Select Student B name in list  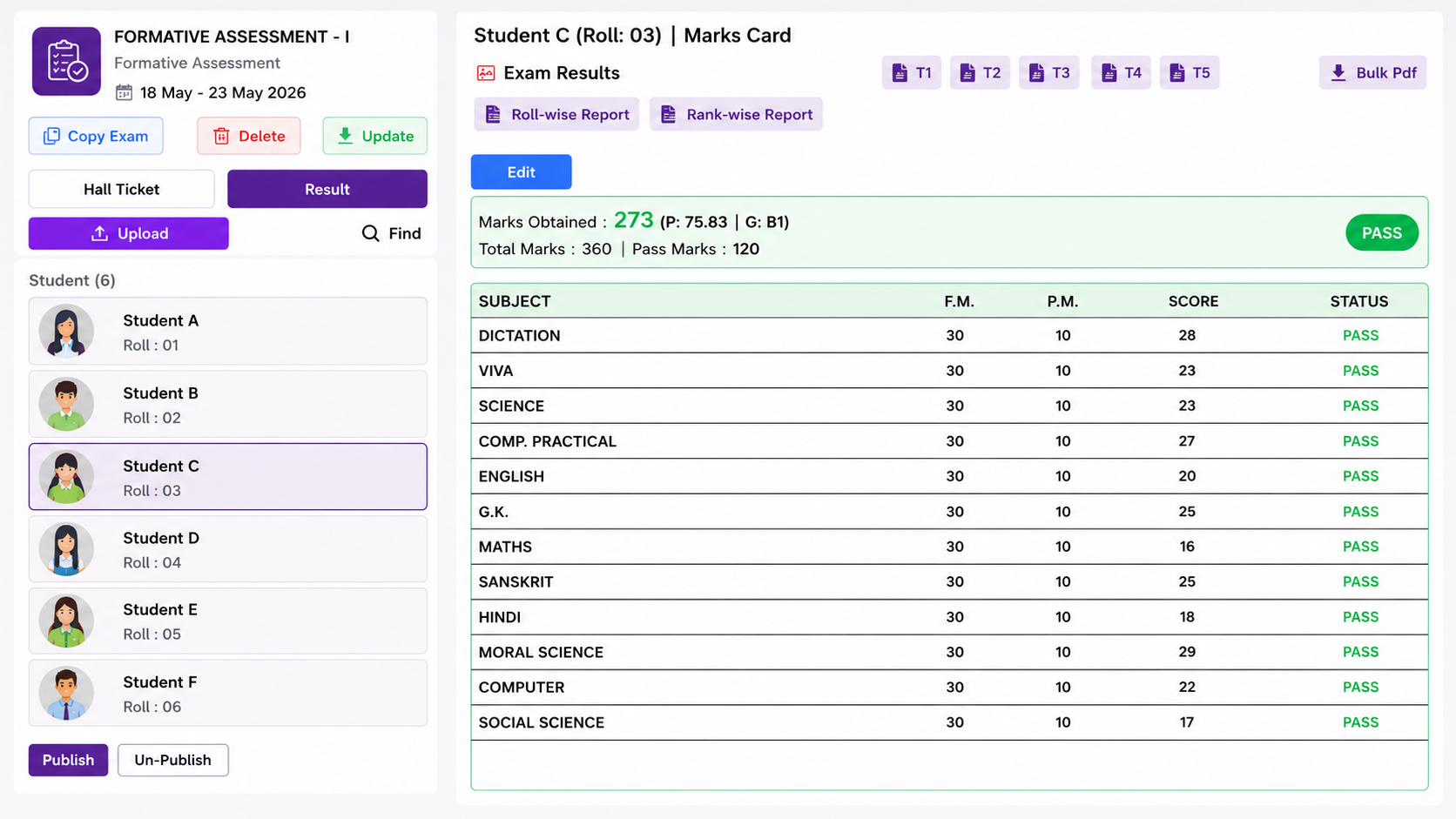161,393
